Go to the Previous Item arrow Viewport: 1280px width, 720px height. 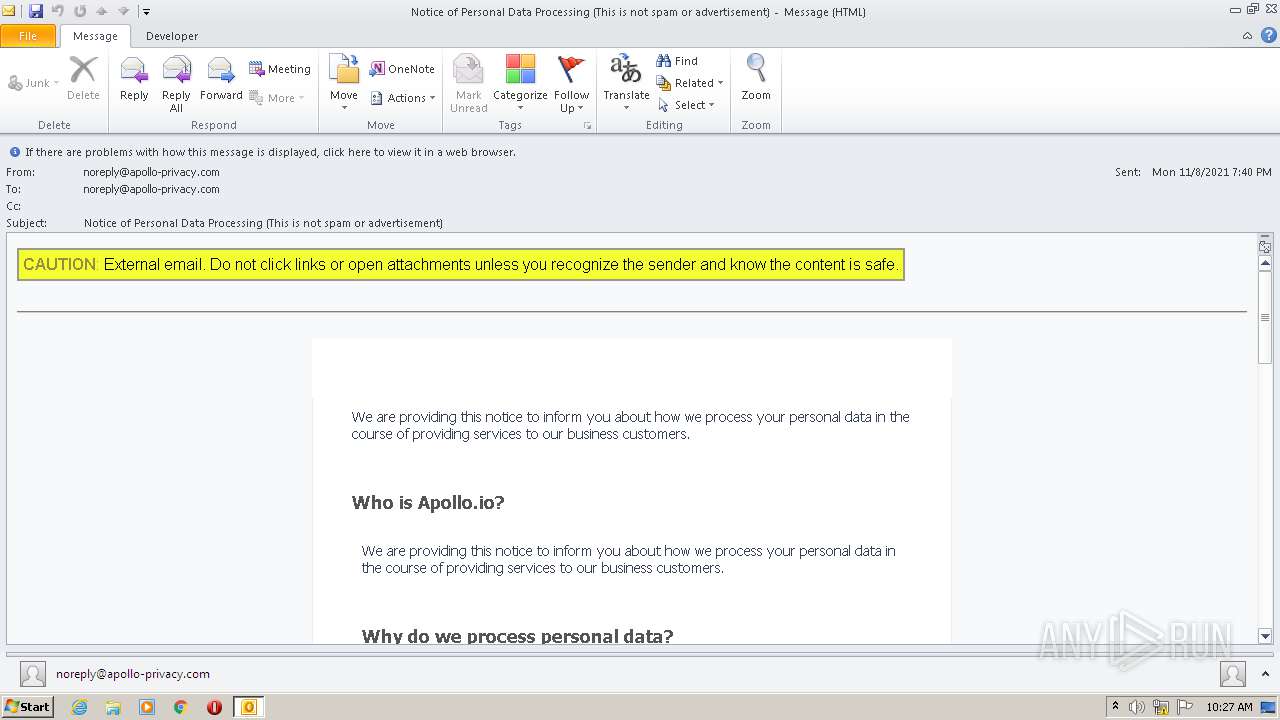pyautogui.click(x=101, y=11)
